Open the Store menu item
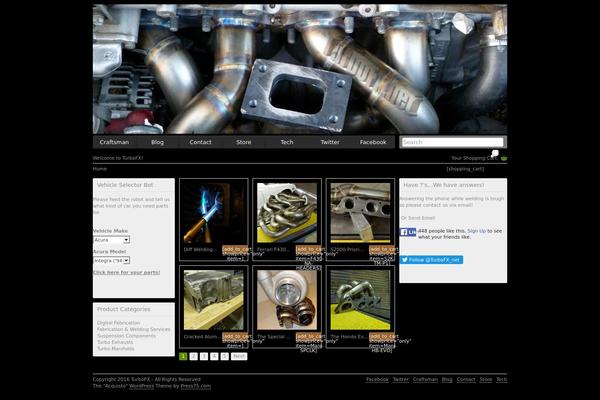This screenshot has height=400, width=600. (244, 142)
